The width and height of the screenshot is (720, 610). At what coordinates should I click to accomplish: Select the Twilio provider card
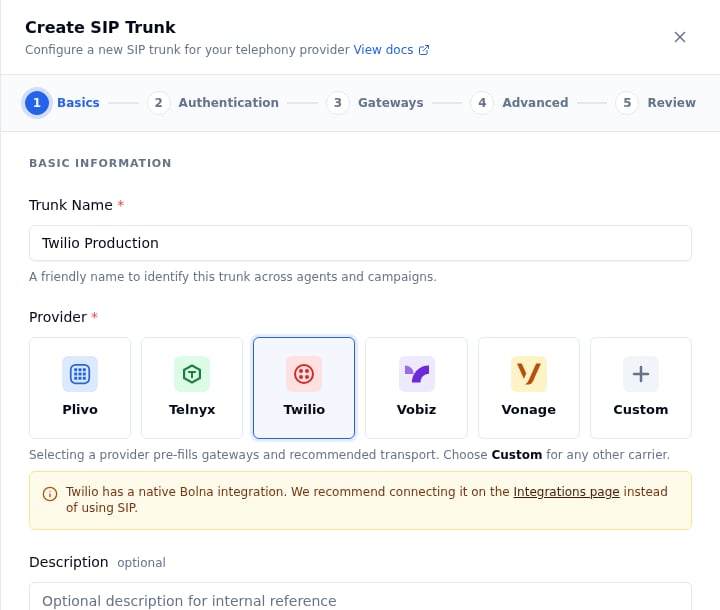tap(304, 388)
